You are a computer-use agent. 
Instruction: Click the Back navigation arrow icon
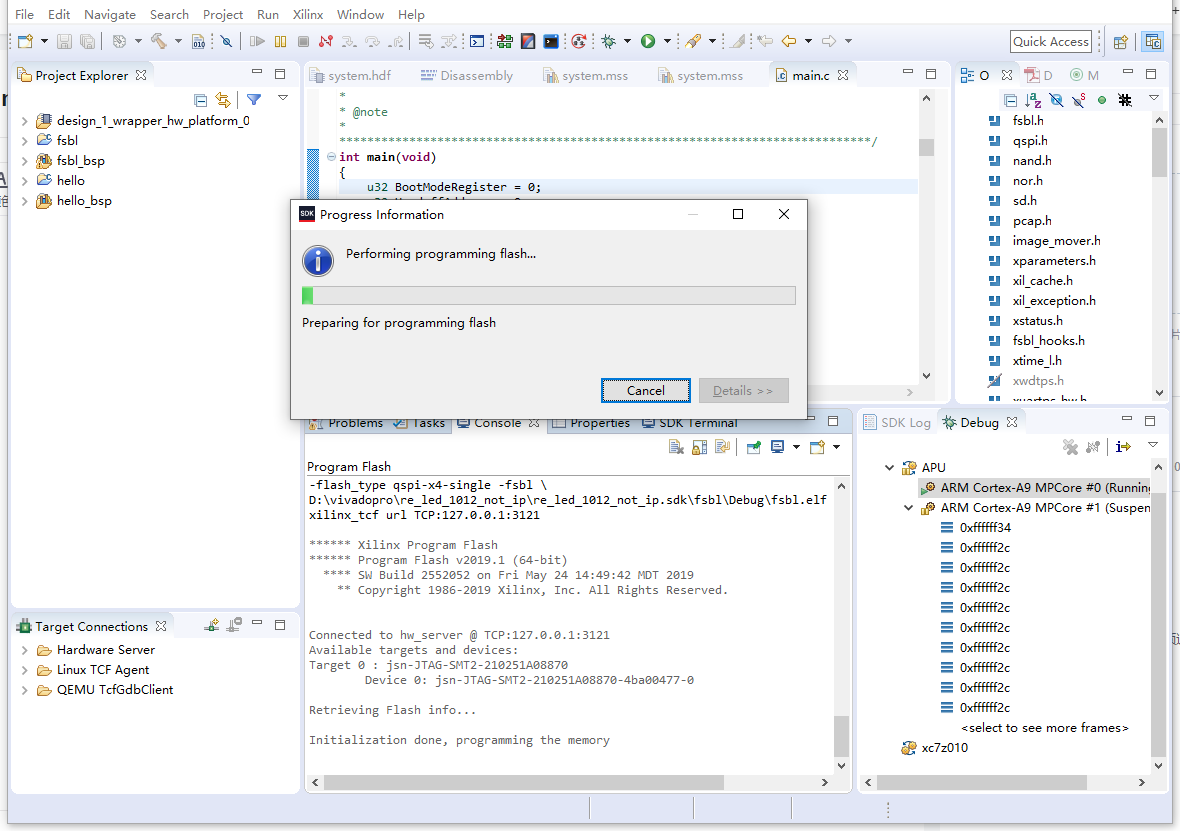[789, 41]
